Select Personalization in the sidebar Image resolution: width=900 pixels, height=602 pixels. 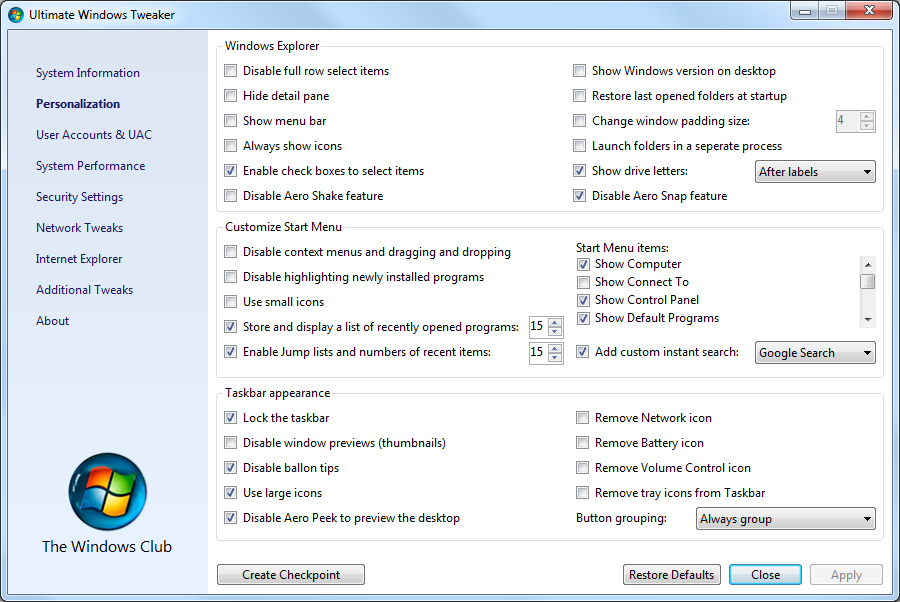78,104
